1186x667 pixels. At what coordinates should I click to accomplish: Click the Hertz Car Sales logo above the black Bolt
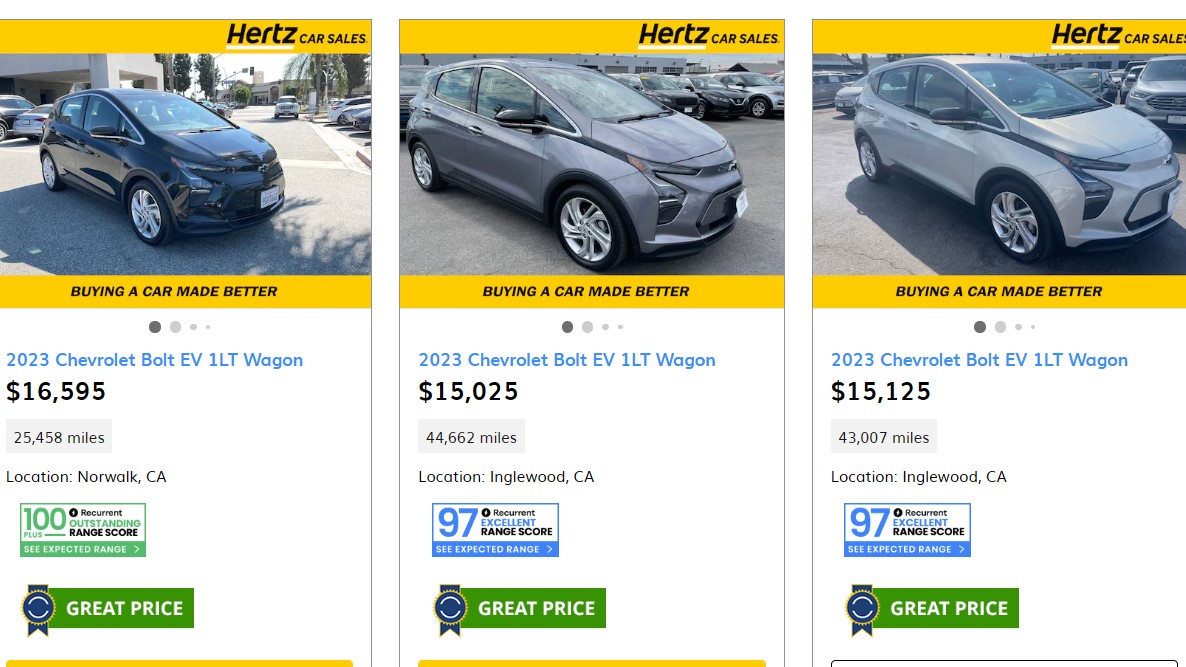click(296, 37)
